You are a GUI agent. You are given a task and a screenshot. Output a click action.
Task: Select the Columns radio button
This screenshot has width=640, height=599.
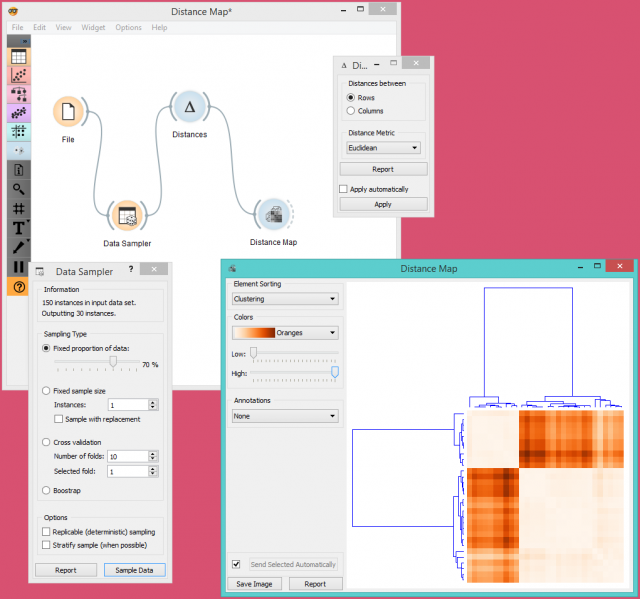pos(350,111)
